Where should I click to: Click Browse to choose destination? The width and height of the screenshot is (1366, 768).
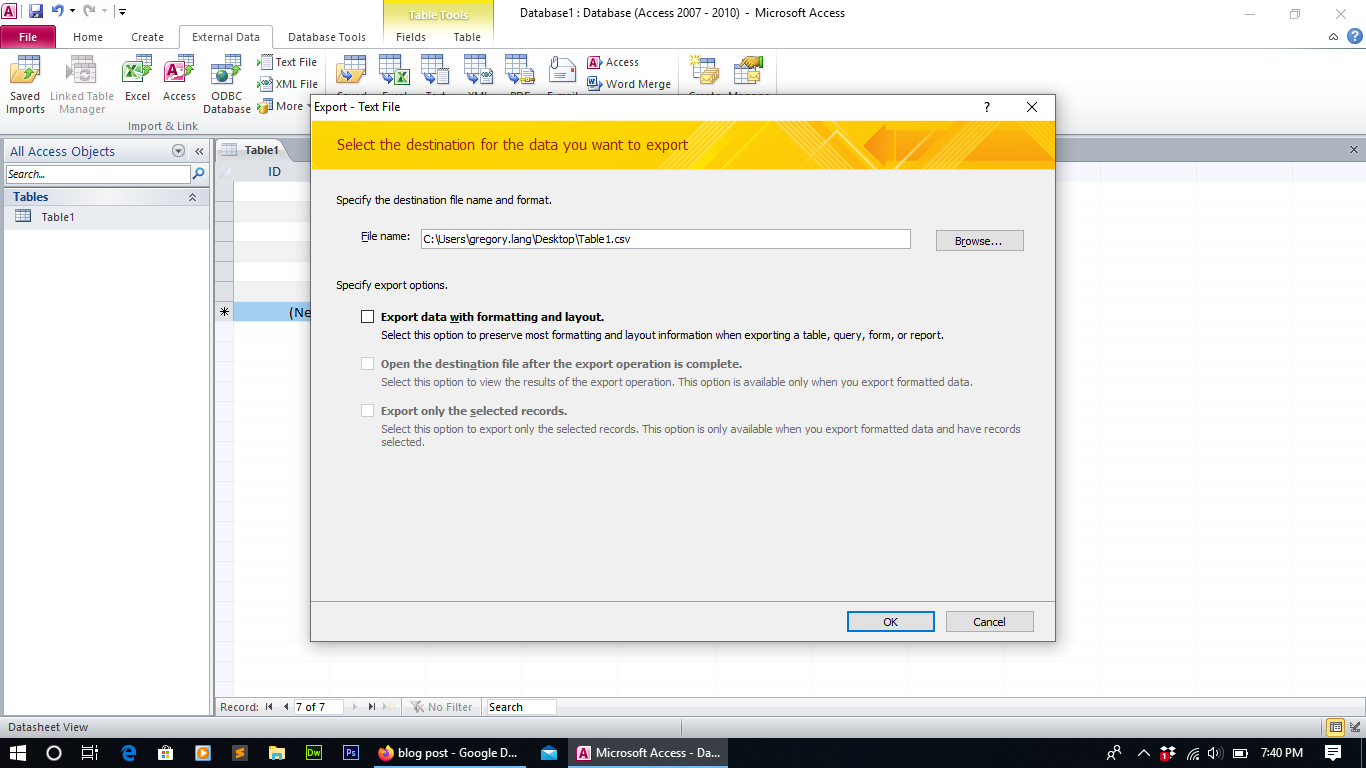(x=979, y=240)
